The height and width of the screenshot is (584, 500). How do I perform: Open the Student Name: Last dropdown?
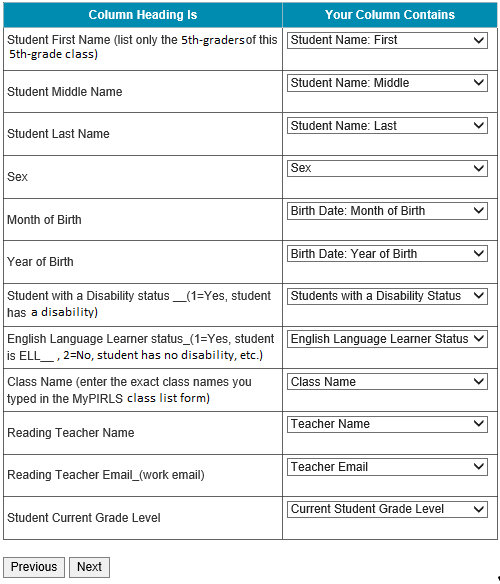387,126
